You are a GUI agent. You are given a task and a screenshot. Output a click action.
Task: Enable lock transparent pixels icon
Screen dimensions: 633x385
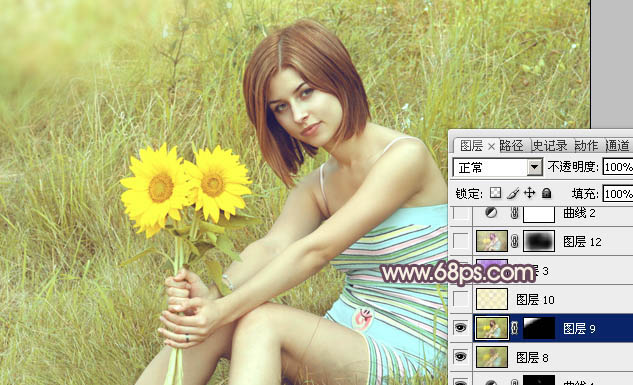495,193
